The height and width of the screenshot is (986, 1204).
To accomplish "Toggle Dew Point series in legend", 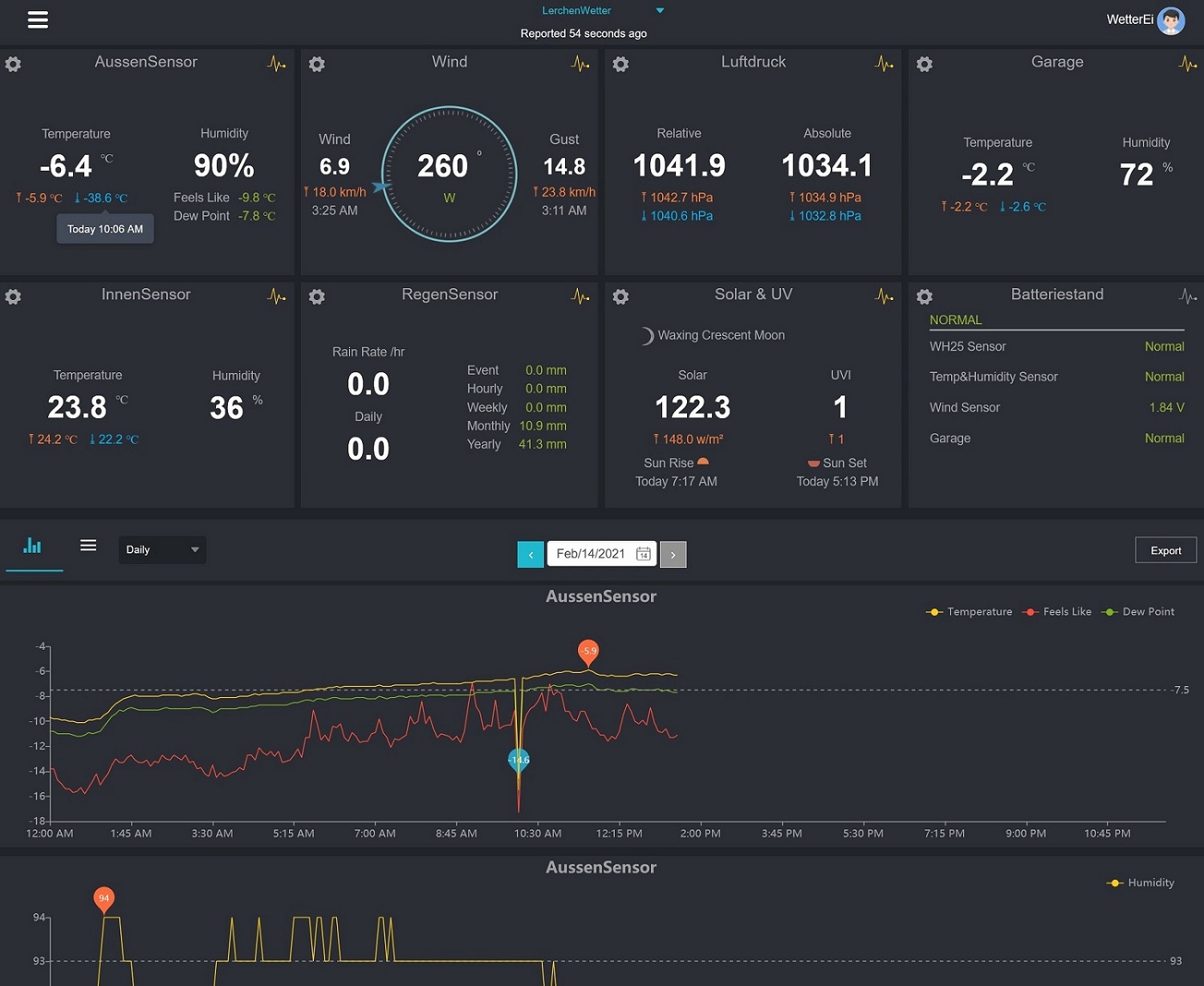I will click(1137, 611).
